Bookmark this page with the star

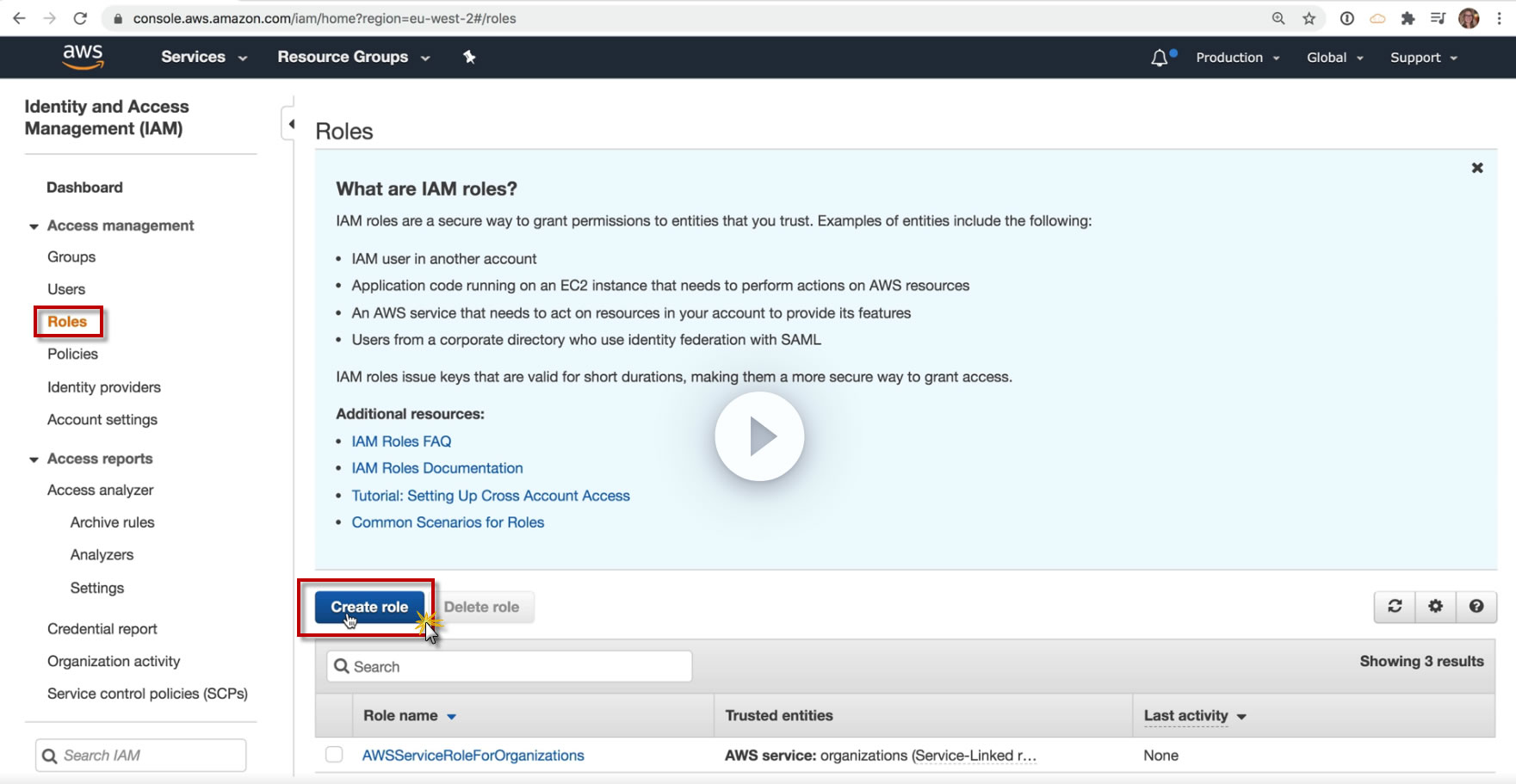tap(1309, 18)
